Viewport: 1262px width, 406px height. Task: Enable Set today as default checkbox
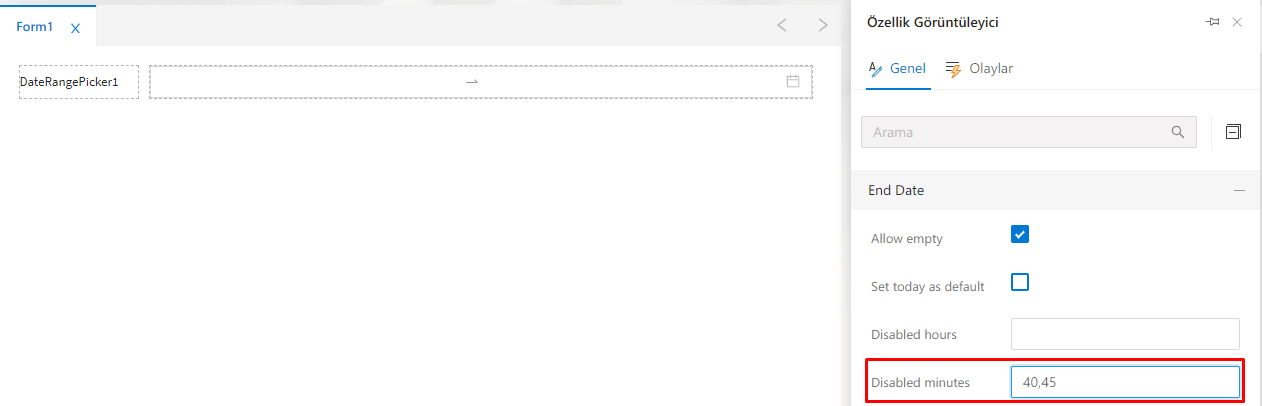pyautogui.click(x=1020, y=282)
